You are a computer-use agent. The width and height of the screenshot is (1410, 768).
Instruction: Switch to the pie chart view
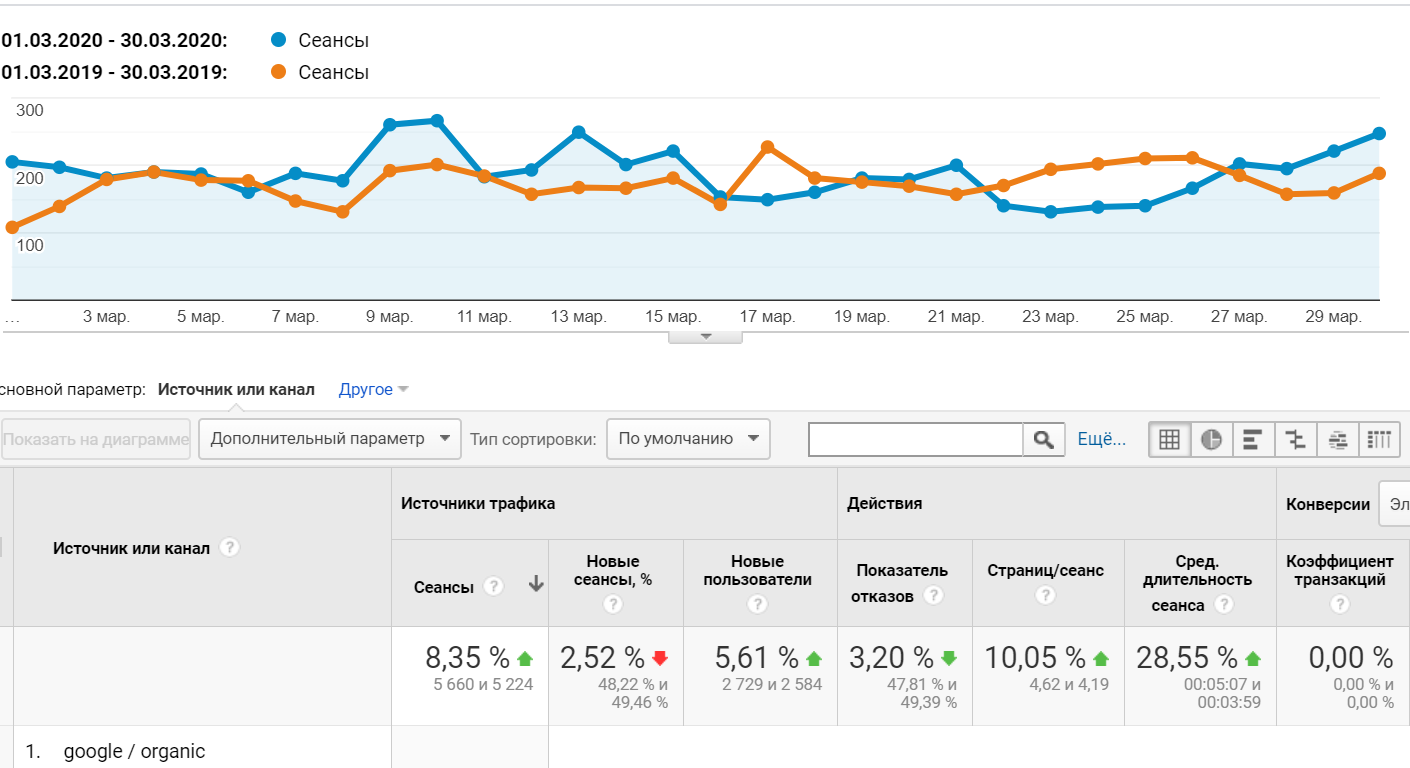[x=1211, y=439]
